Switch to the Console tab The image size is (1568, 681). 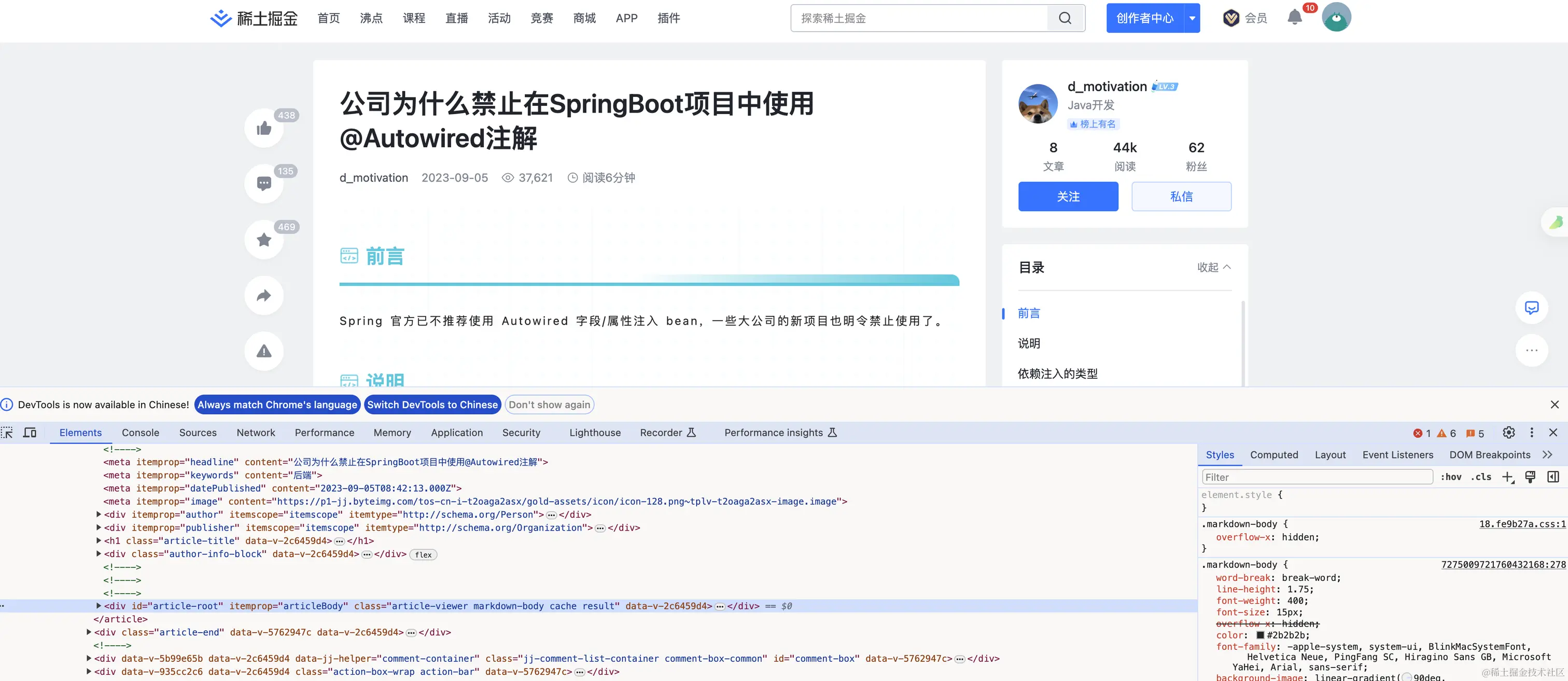click(140, 433)
